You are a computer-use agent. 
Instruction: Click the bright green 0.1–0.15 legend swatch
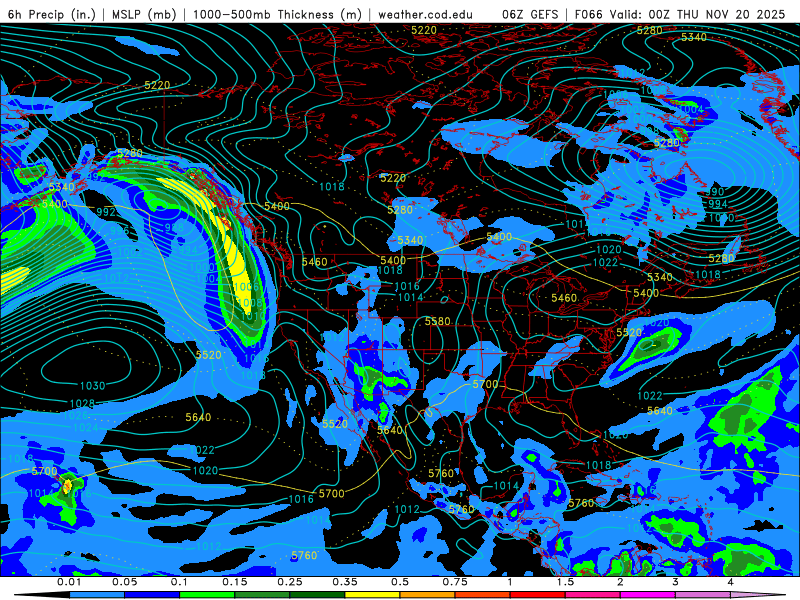(207, 595)
